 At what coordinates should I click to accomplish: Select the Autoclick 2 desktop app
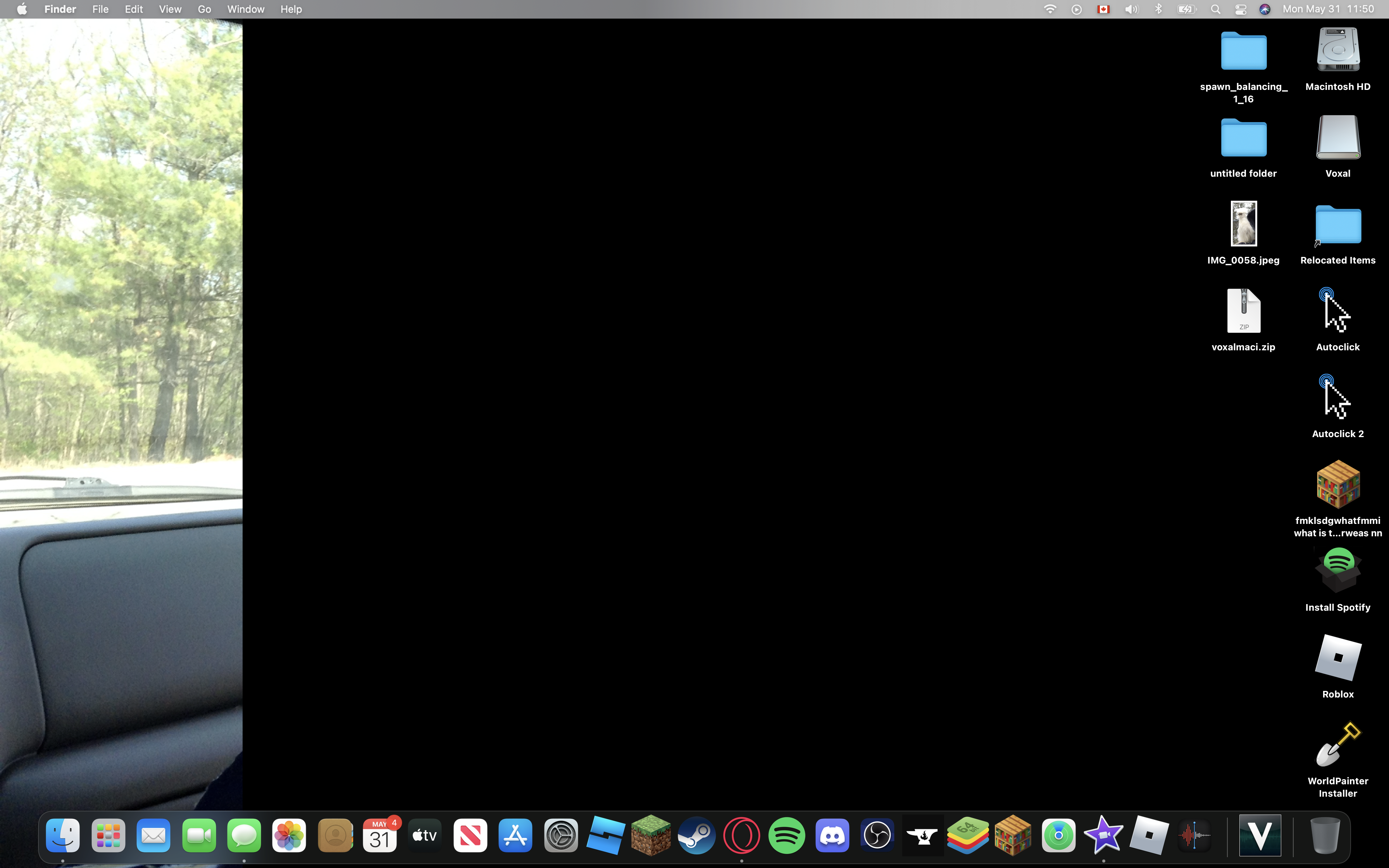1338,398
